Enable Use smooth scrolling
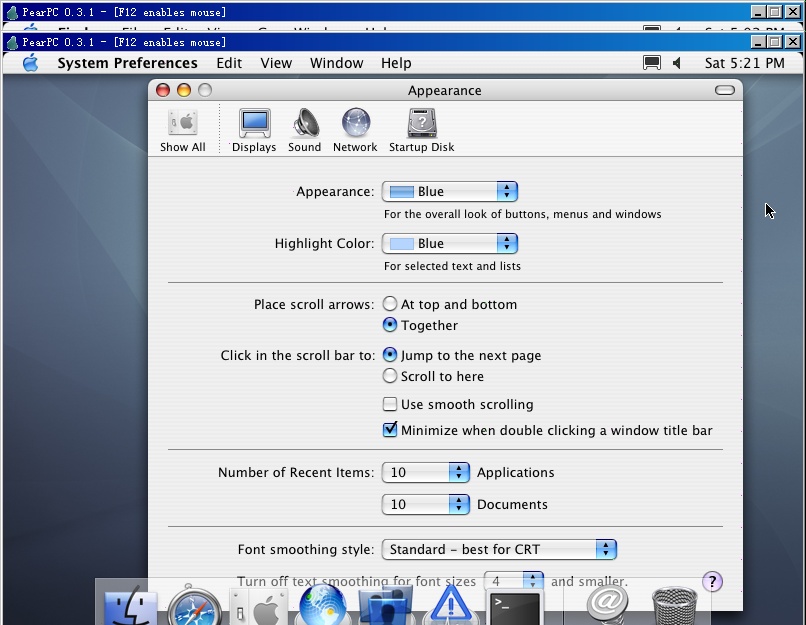This screenshot has width=806, height=625. tap(458, 405)
